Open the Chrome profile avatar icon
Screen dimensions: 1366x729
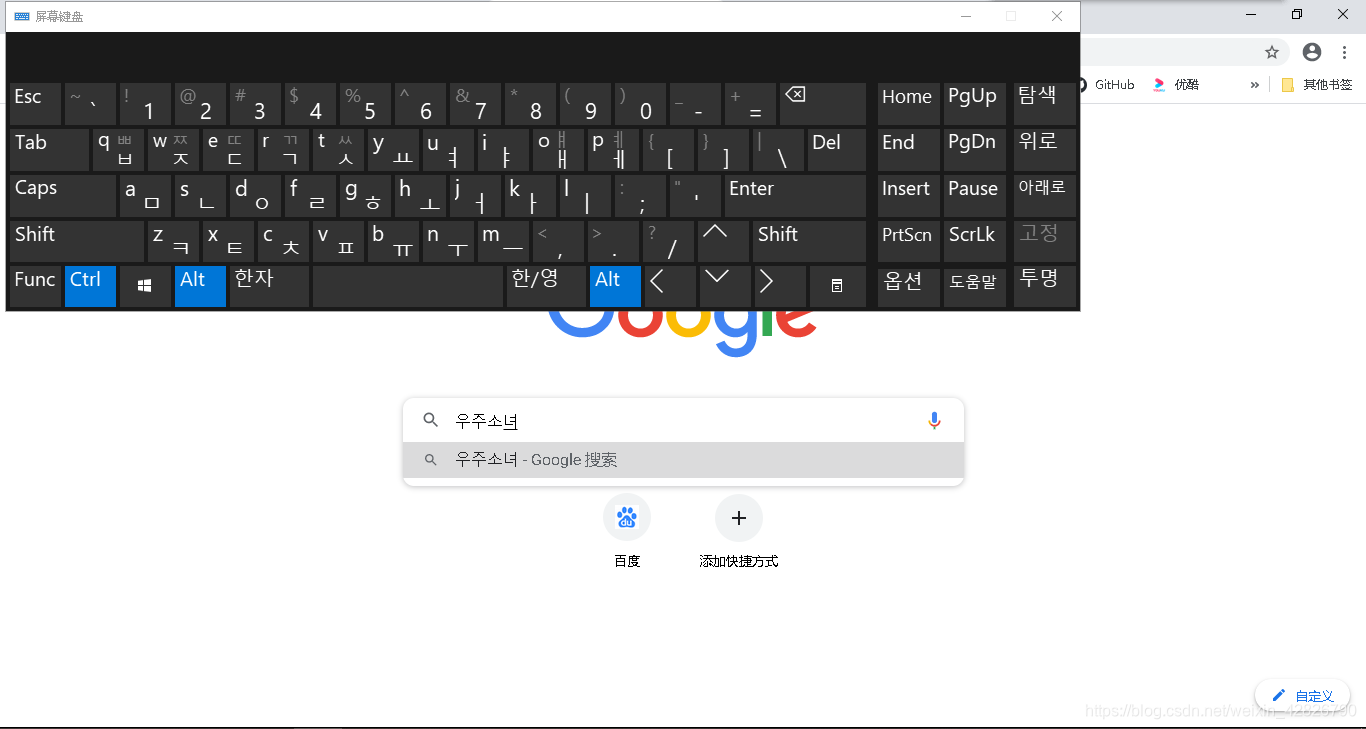click(x=1312, y=52)
